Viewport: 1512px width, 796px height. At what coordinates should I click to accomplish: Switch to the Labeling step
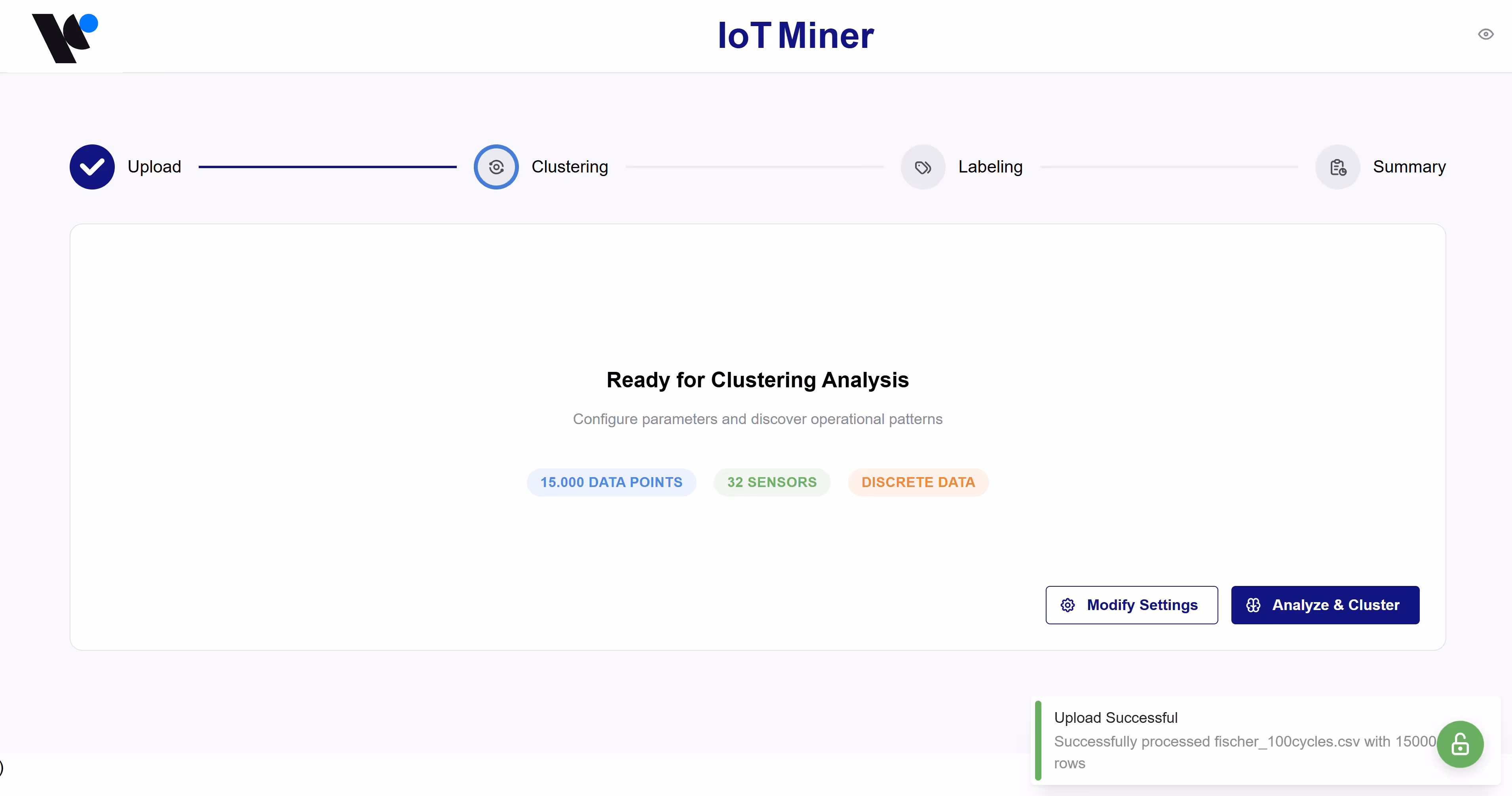point(991,167)
